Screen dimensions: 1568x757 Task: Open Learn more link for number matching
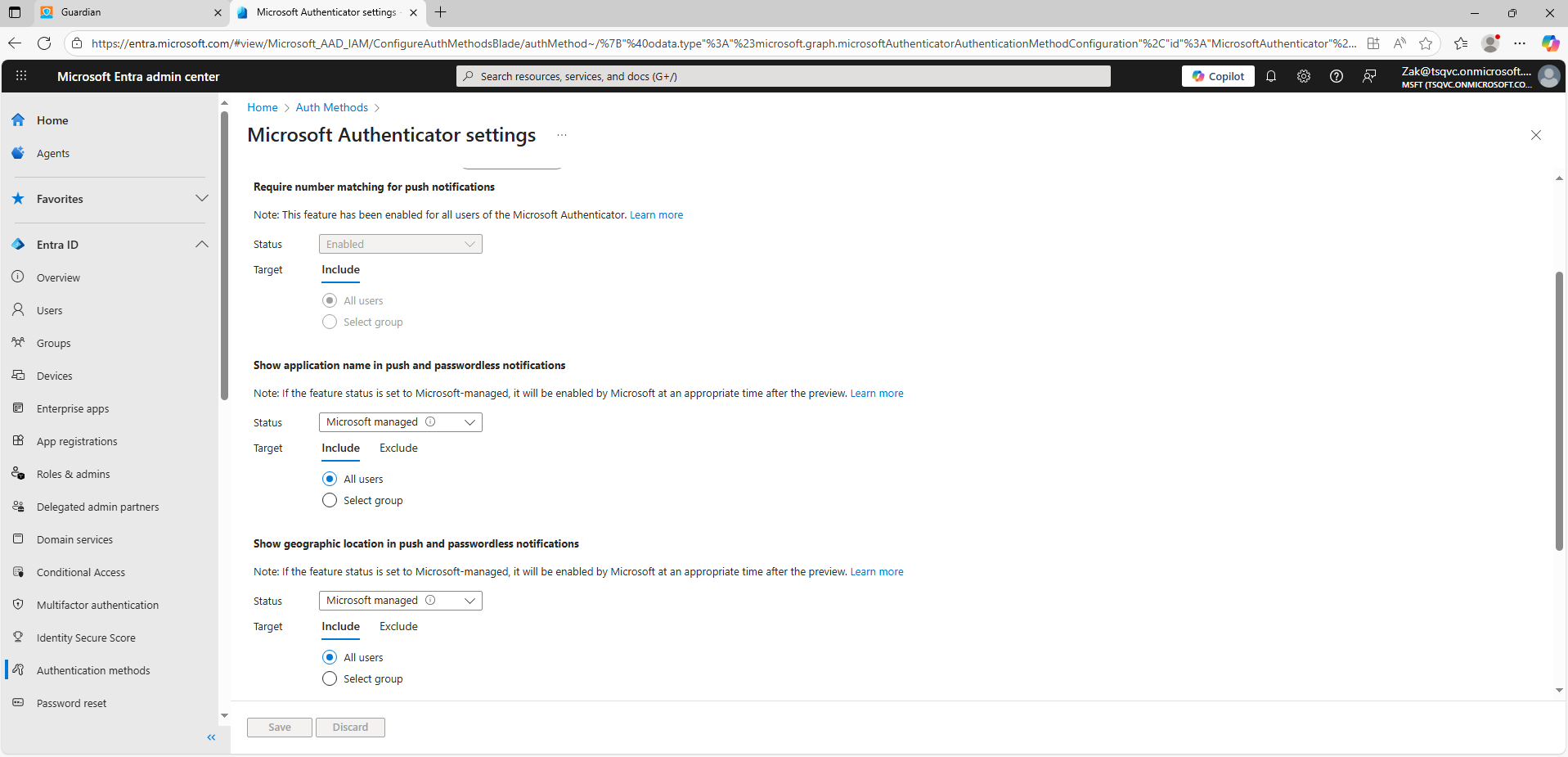tap(656, 215)
